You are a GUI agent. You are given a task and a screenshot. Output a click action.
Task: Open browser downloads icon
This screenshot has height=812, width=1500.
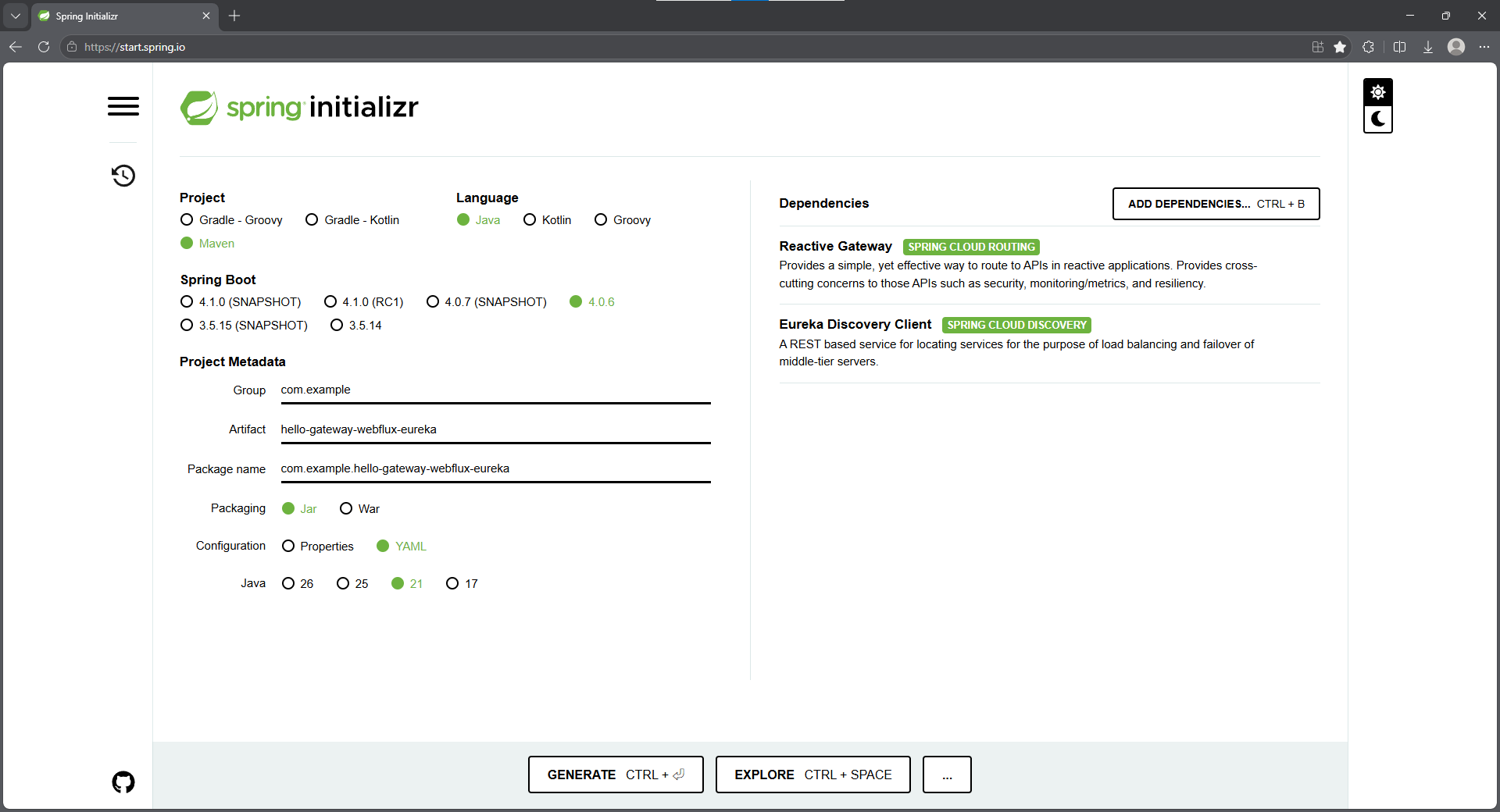click(x=1427, y=47)
